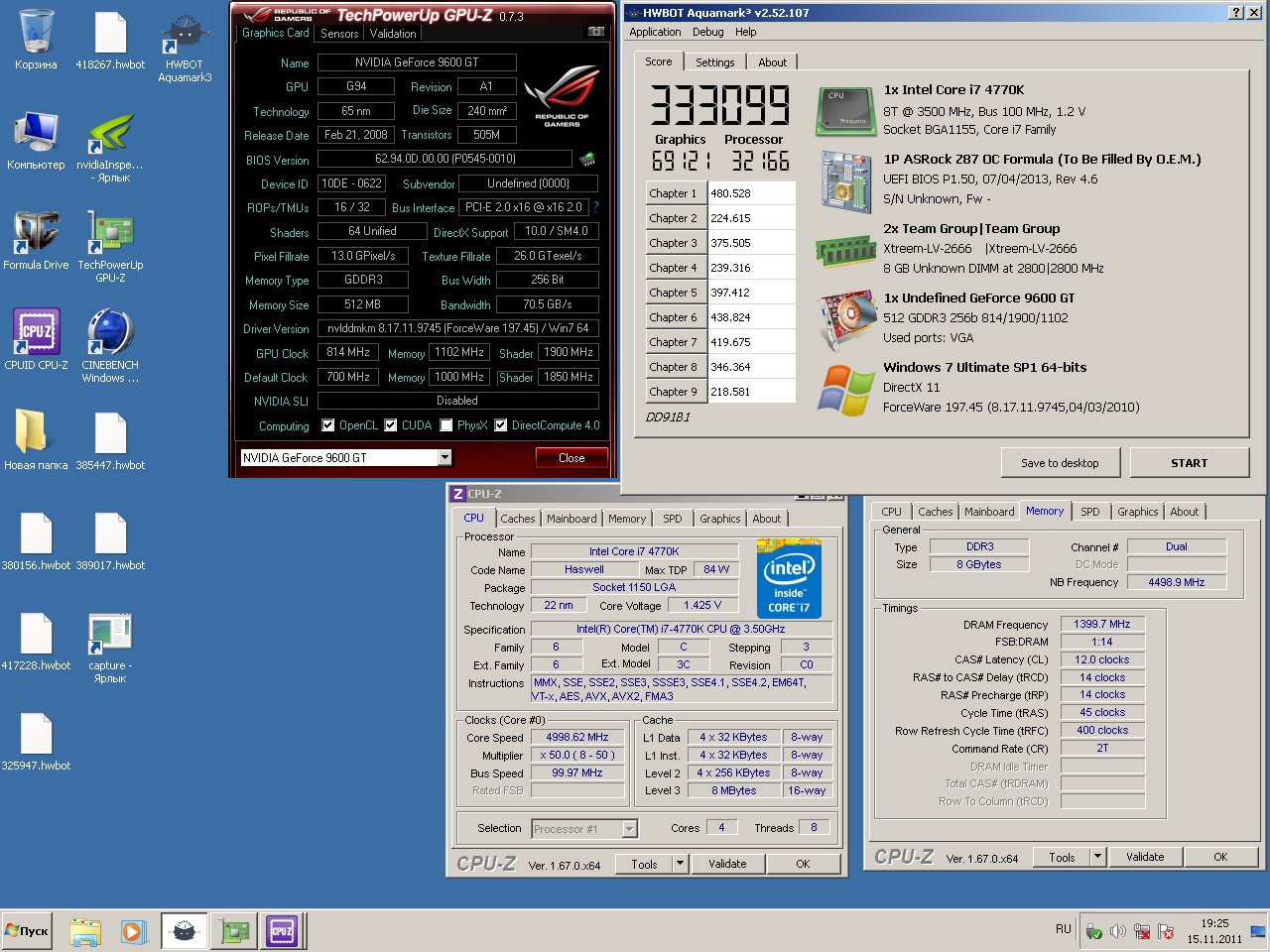
Task: Select the 389017.hwbot file icon
Action: [x=110, y=540]
